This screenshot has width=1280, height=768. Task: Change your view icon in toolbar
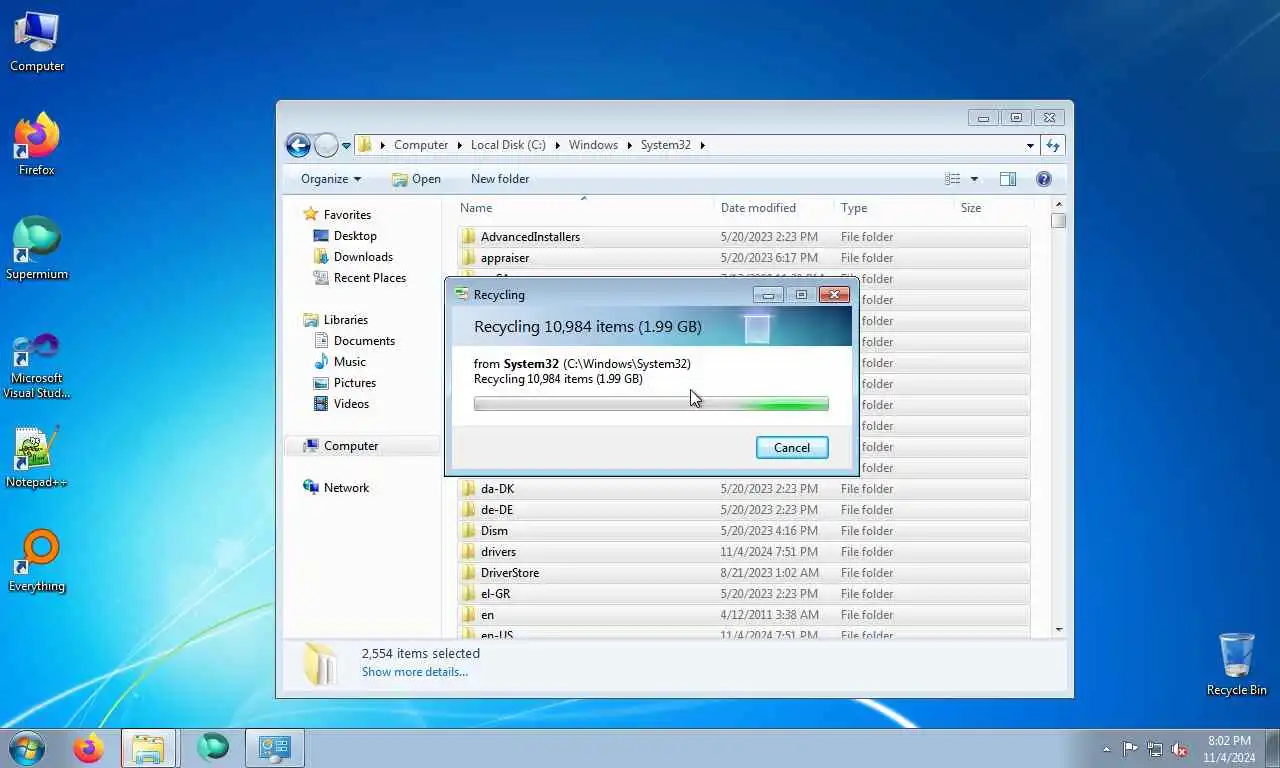pyautogui.click(x=953, y=179)
